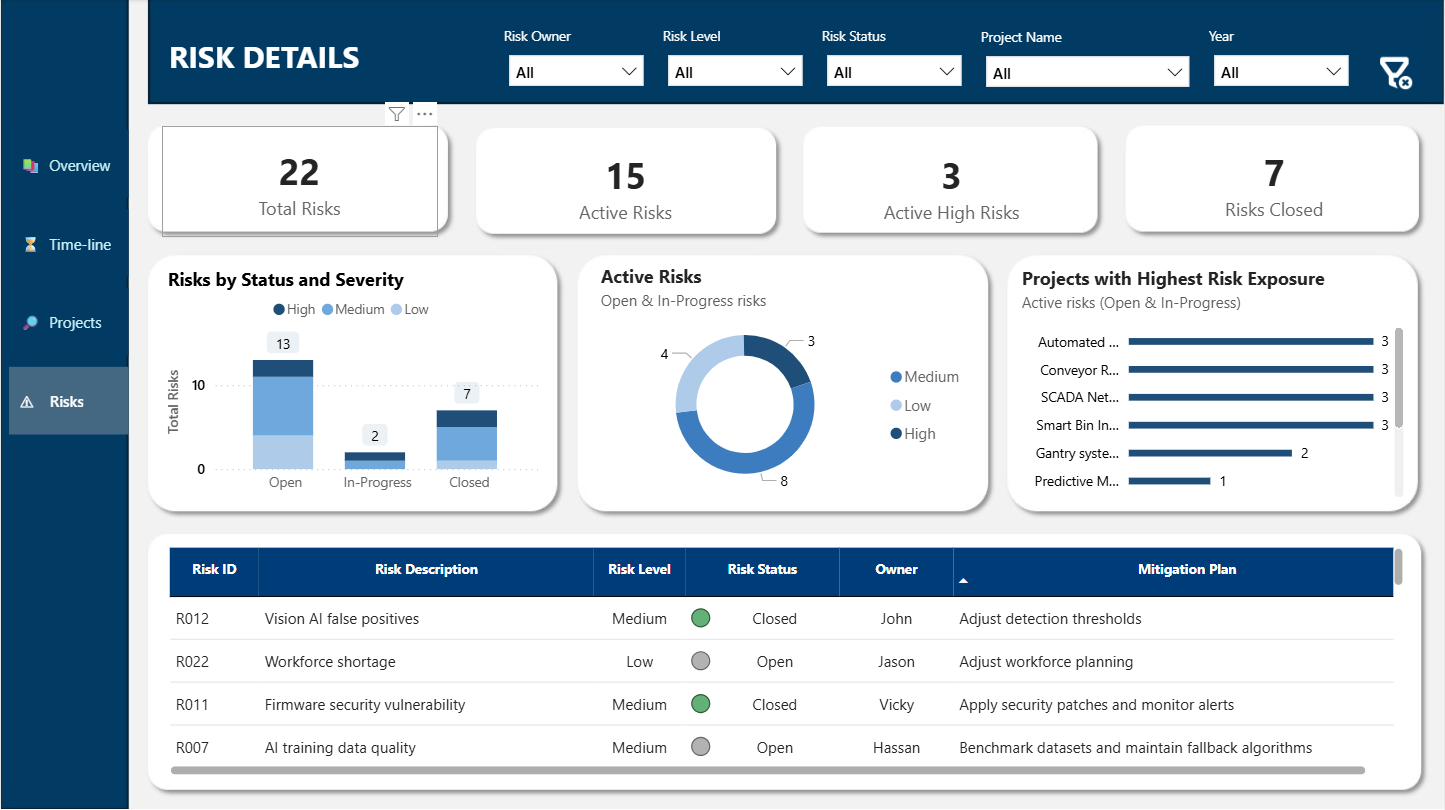Expand the Risk Owner dropdown

pyautogui.click(x=575, y=72)
